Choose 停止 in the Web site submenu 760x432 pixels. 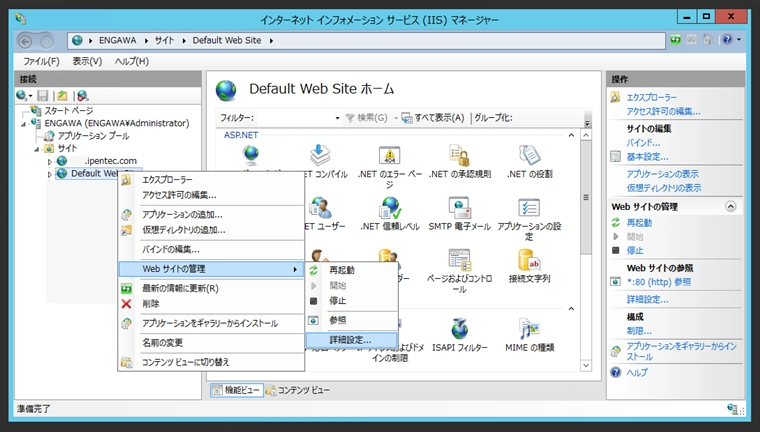pos(352,301)
